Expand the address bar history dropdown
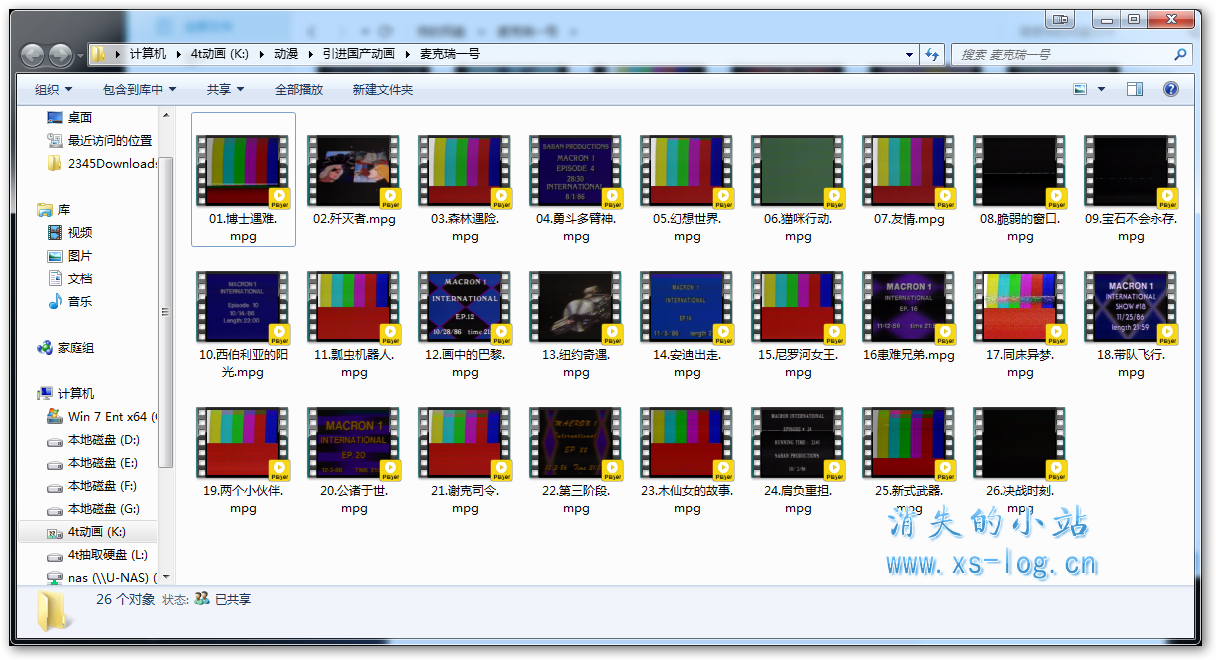 pos(909,54)
